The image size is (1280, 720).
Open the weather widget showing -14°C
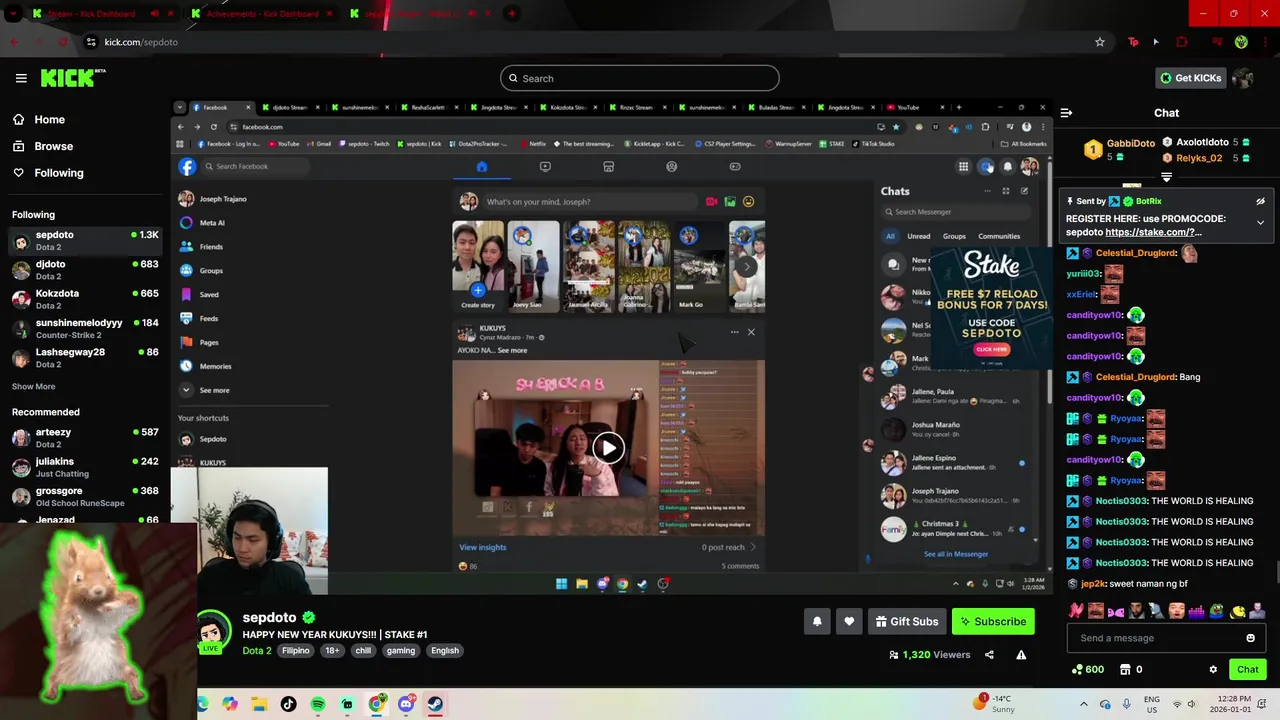995,704
